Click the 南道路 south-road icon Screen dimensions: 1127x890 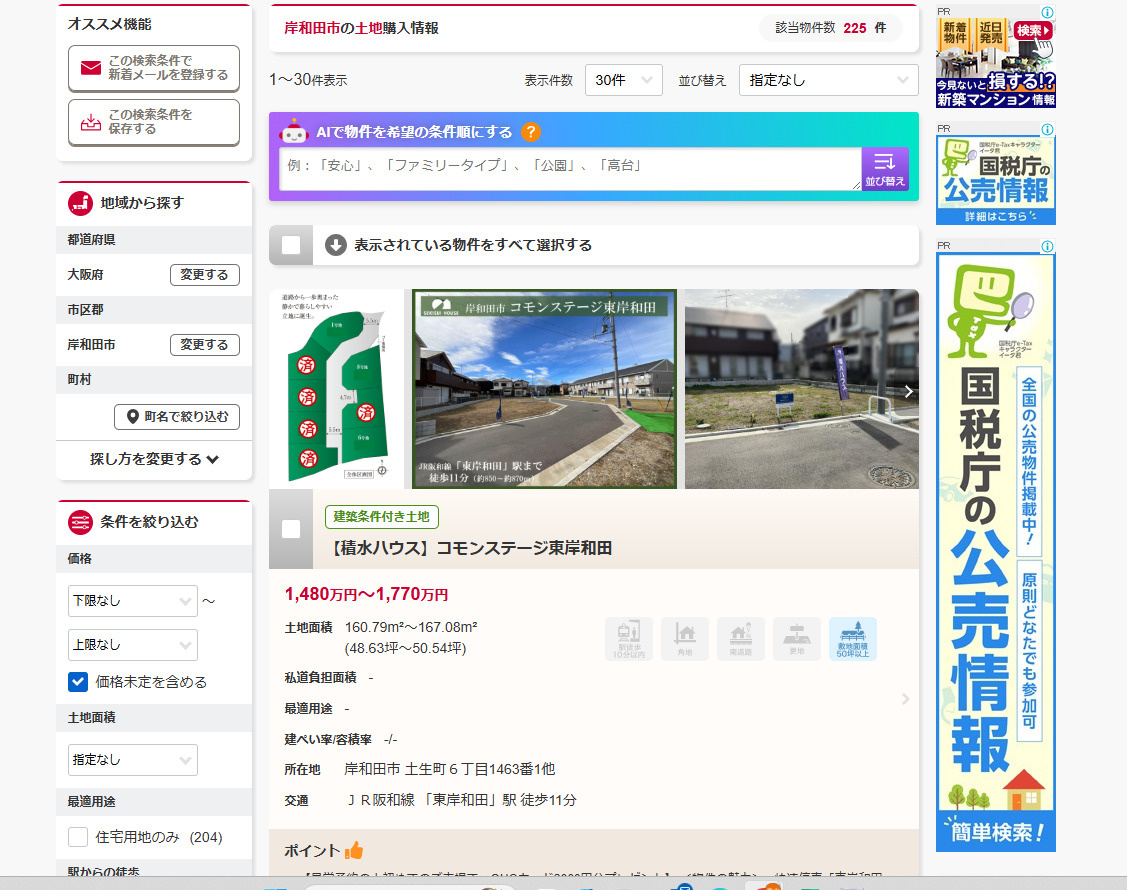[740, 638]
